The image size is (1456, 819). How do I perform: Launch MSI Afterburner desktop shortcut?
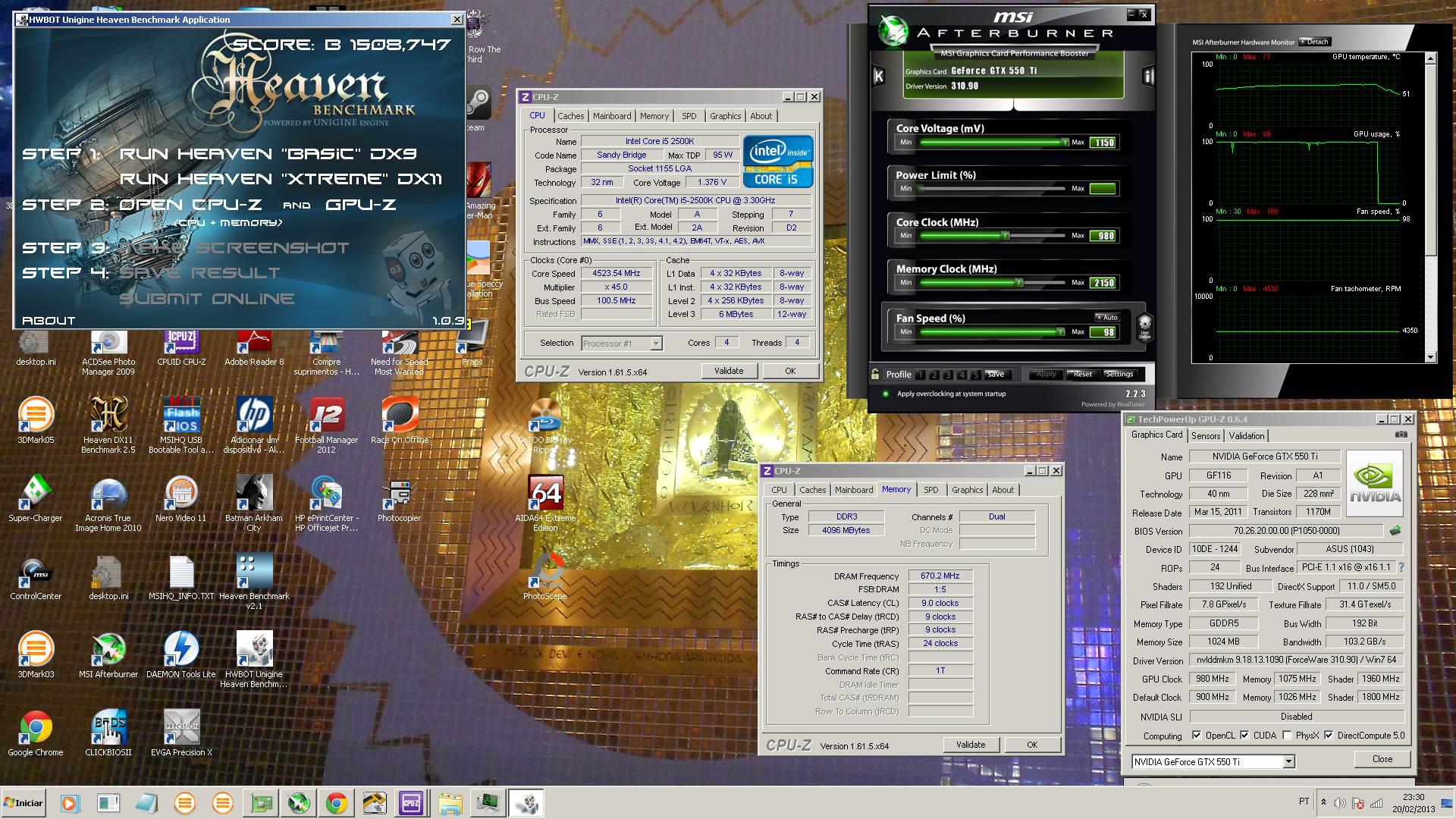tap(108, 654)
